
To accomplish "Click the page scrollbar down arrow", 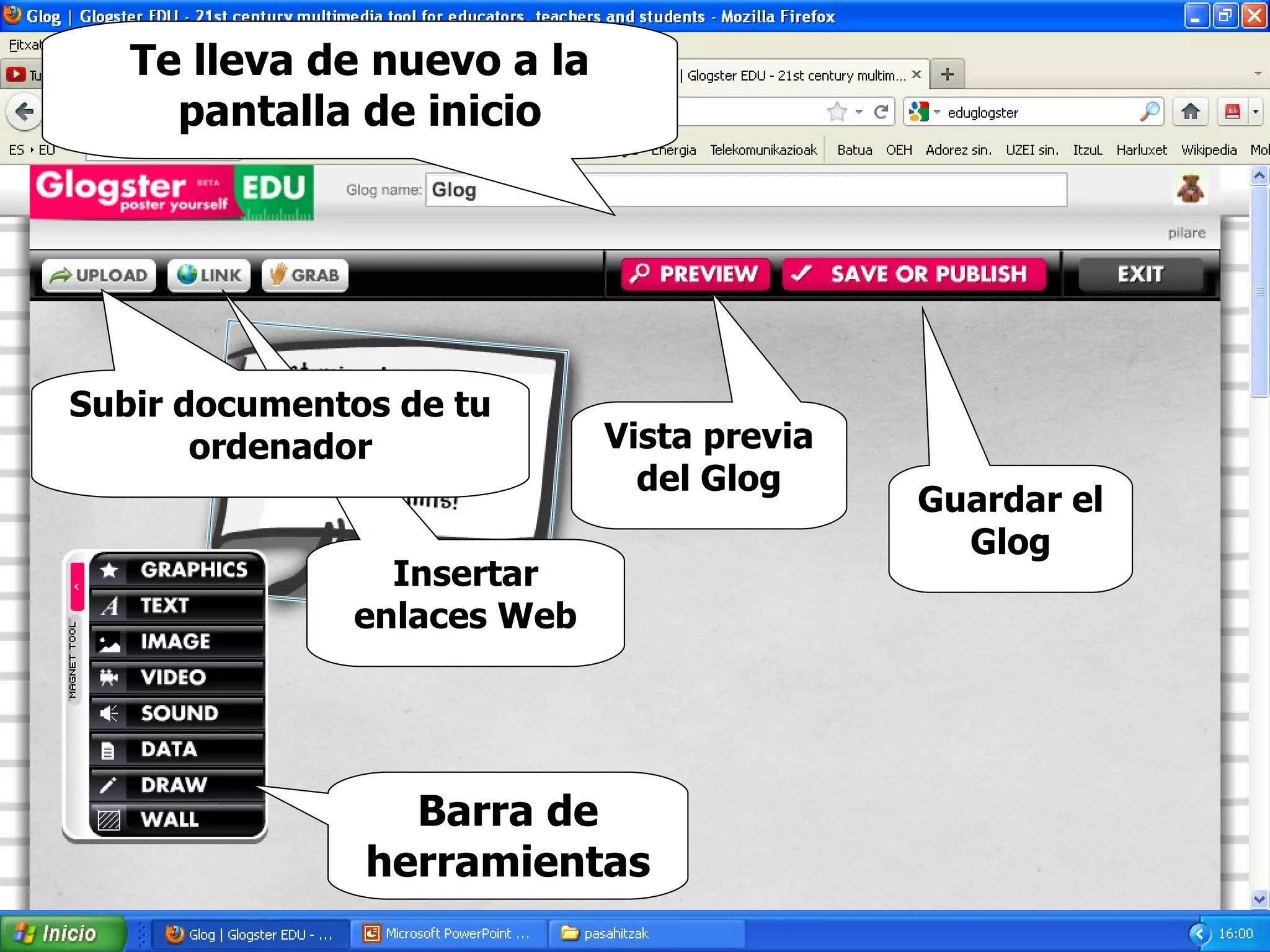I will [x=1259, y=899].
